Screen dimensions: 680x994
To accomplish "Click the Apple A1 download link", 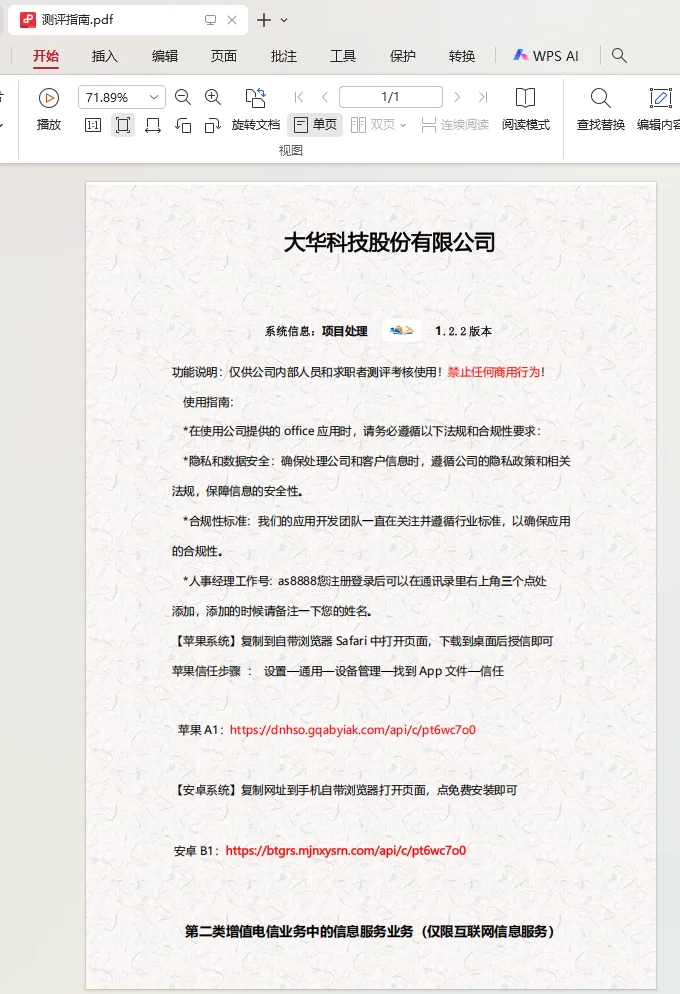I will (x=352, y=730).
